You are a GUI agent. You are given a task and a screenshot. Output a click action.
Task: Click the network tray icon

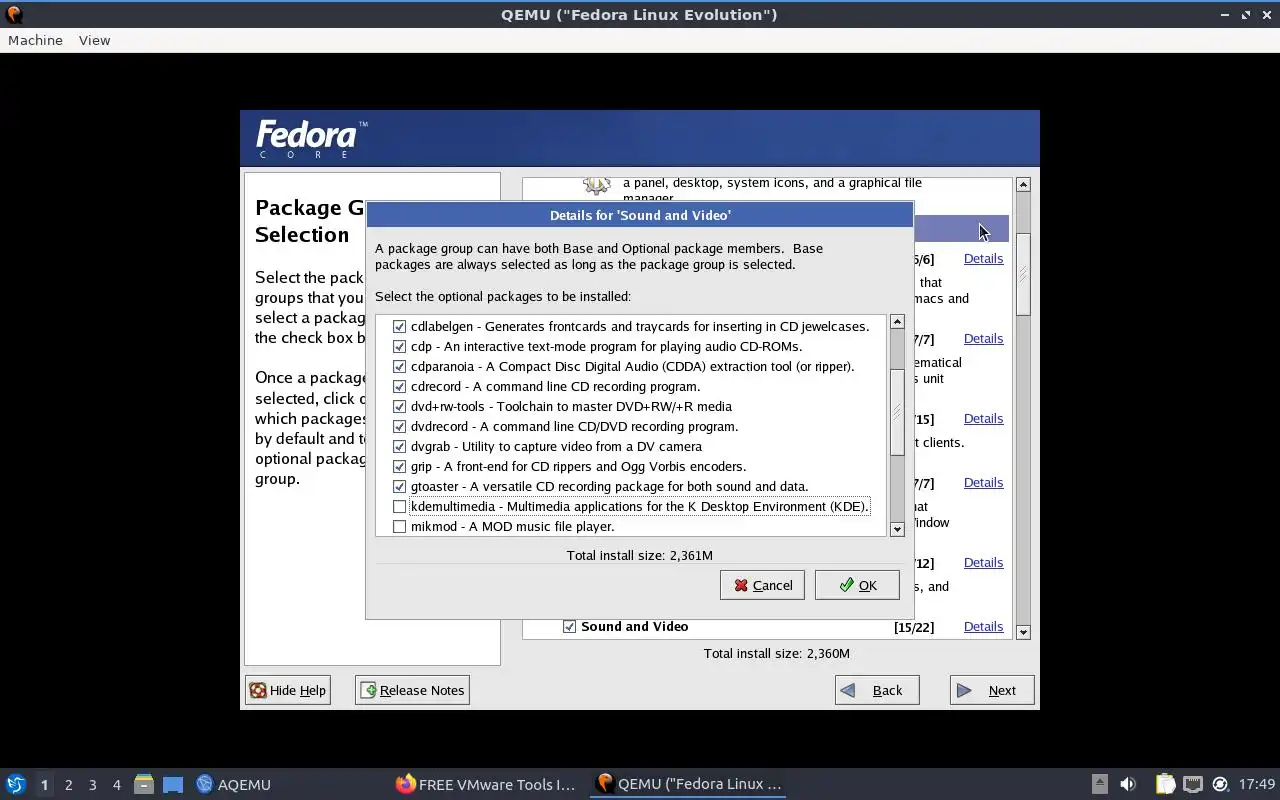pos(1192,784)
